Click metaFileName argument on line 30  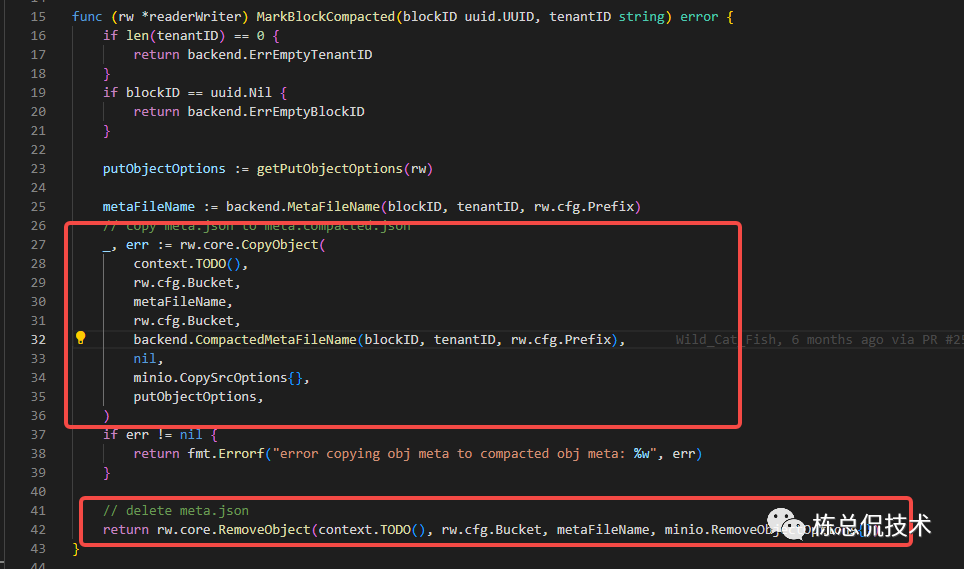pos(180,302)
